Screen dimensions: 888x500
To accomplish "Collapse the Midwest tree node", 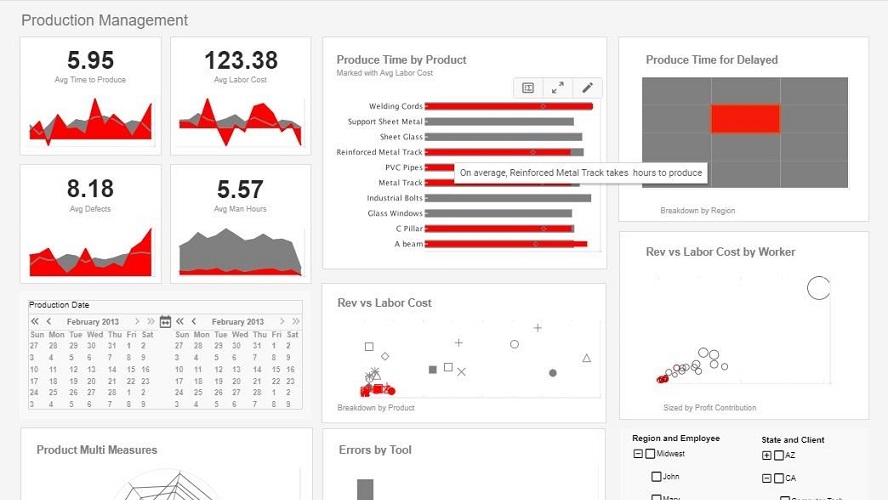I will coord(638,454).
